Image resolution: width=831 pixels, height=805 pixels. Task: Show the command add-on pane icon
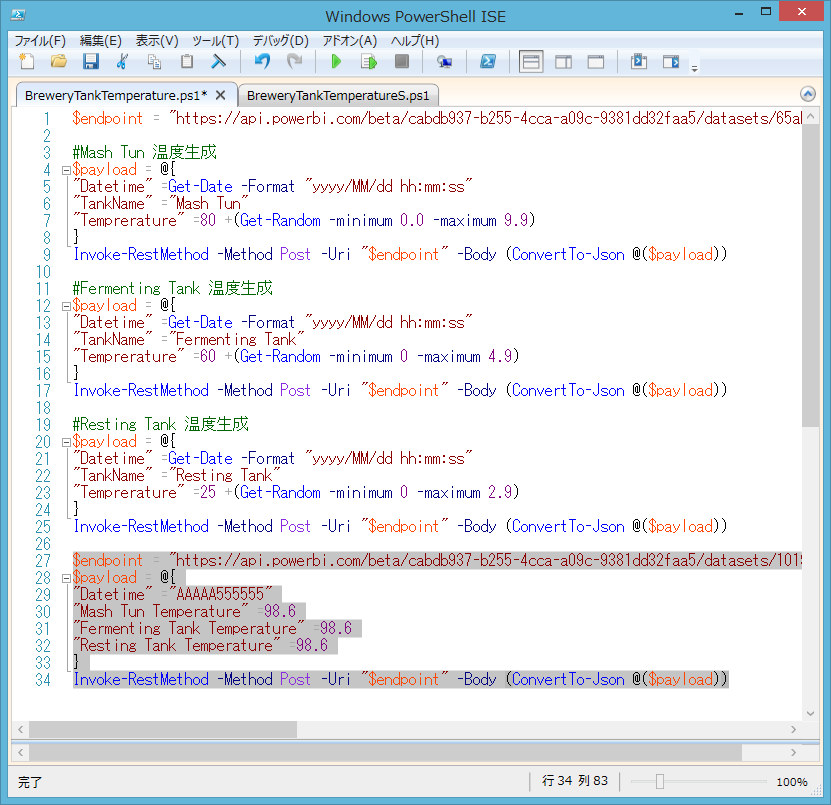tap(671, 61)
